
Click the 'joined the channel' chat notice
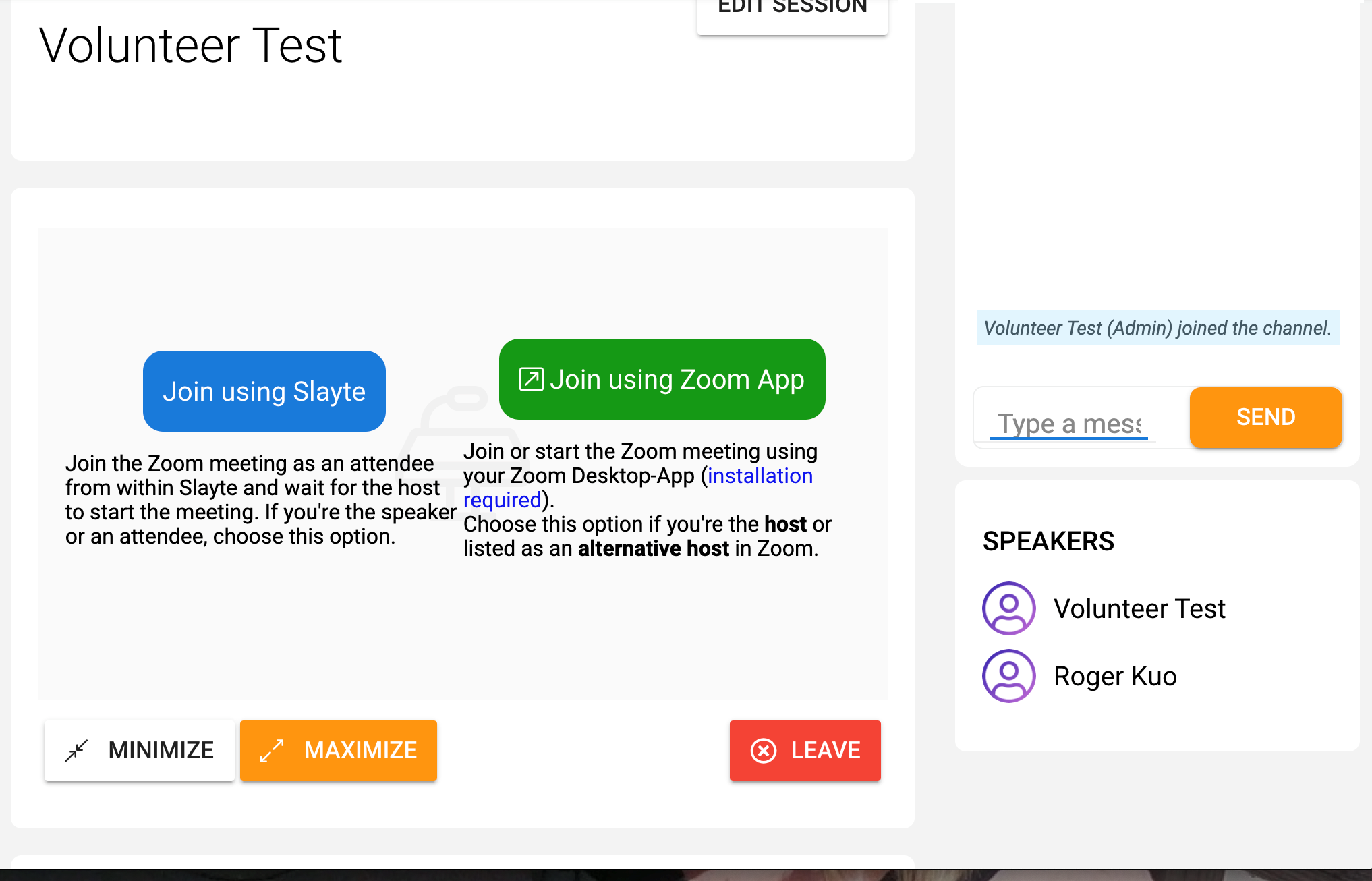[1157, 328]
